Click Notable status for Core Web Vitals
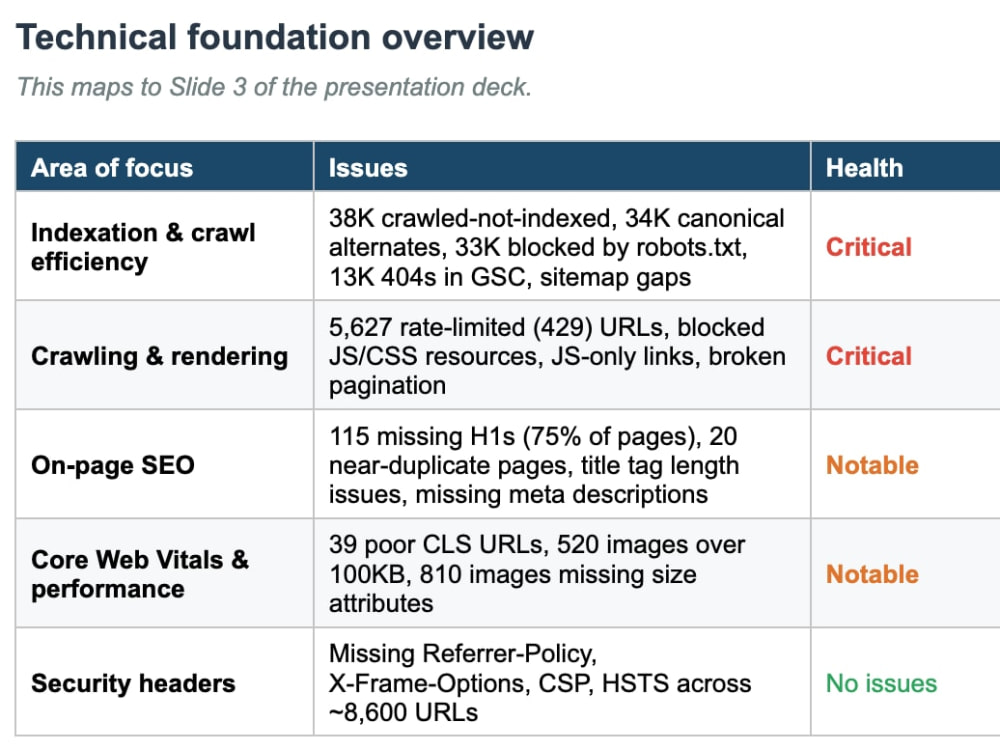The width and height of the screenshot is (1000, 750). (872, 574)
